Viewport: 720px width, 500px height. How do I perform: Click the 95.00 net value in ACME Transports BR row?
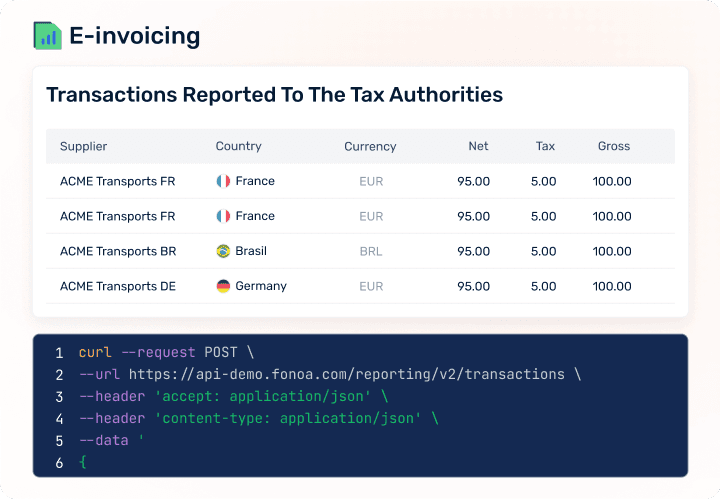click(473, 251)
